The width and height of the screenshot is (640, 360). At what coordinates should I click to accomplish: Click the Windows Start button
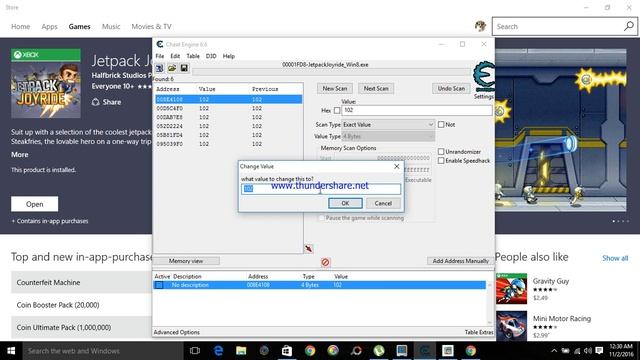(x=11, y=351)
